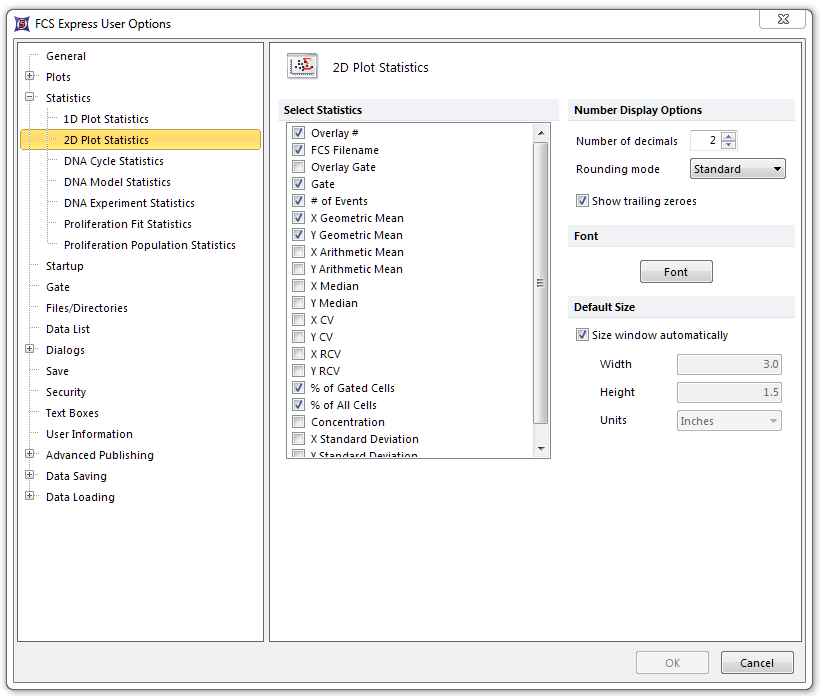Image resolution: width=823 pixels, height=696 pixels.
Task: Click the FCS Express title bar icon
Action: 22,23
